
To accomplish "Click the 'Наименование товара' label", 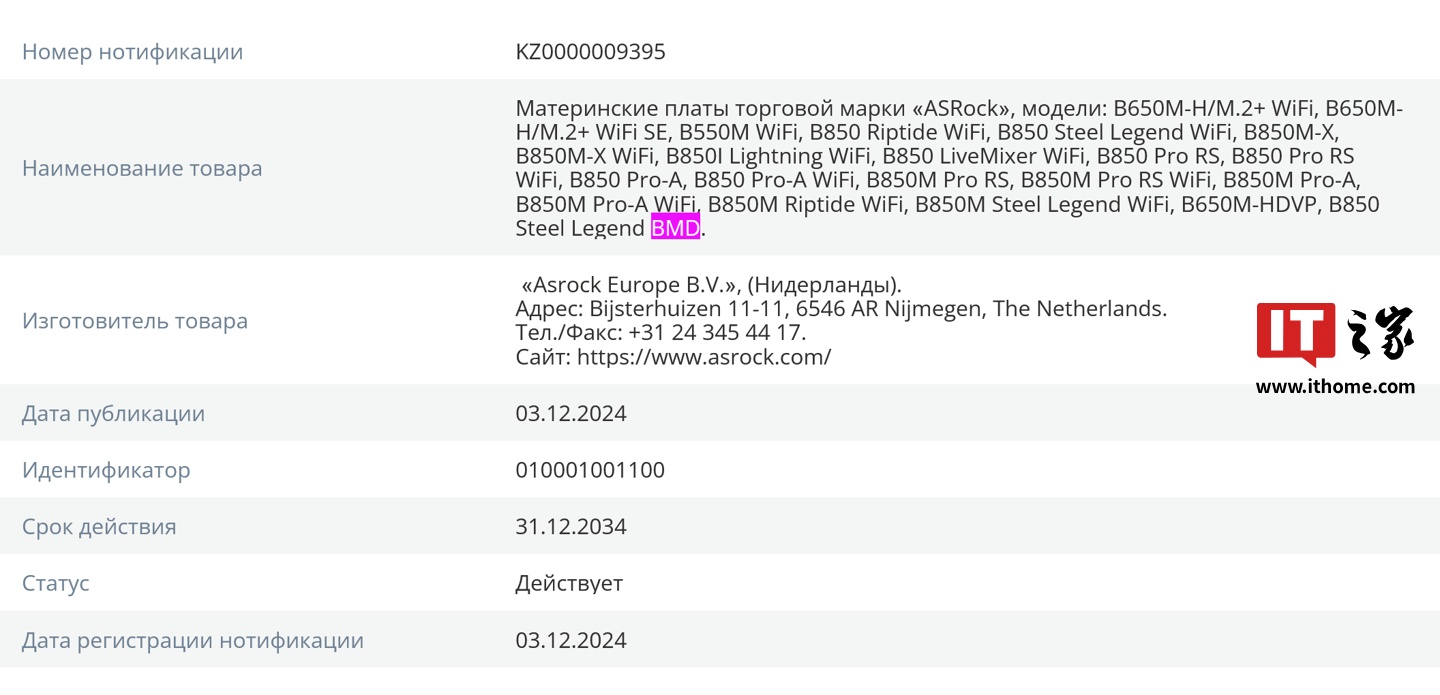I will coord(142,168).
